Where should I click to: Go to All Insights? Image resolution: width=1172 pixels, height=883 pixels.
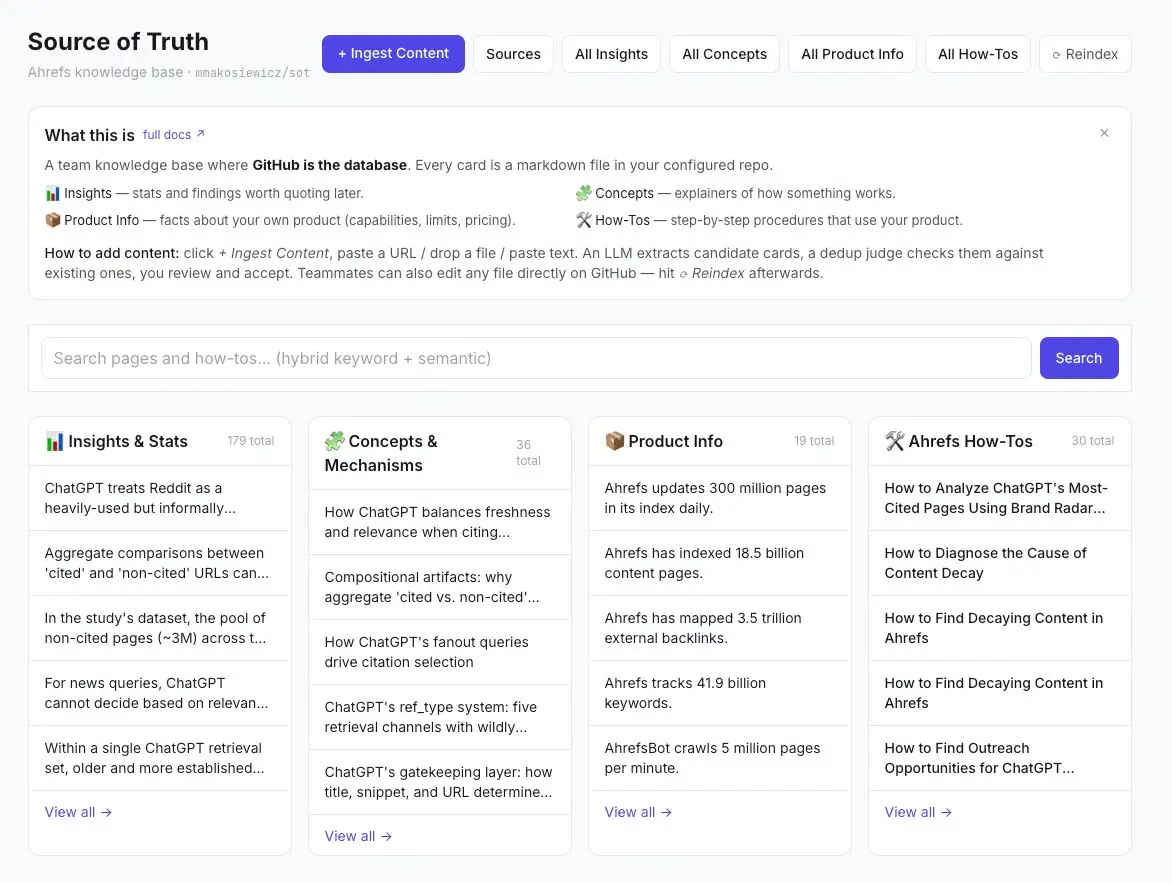(x=611, y=54)
